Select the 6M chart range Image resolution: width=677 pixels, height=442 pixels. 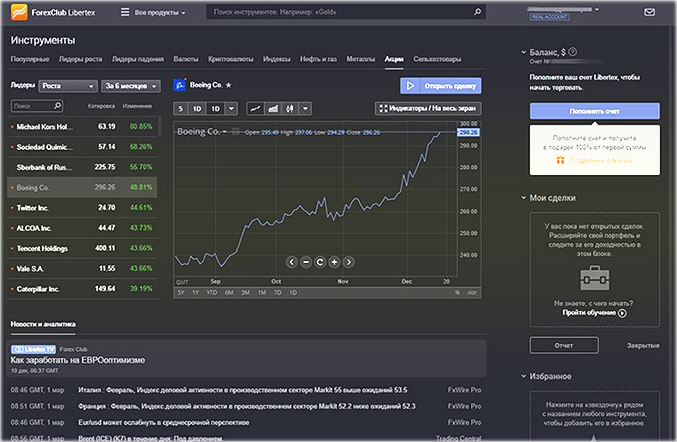229,292
